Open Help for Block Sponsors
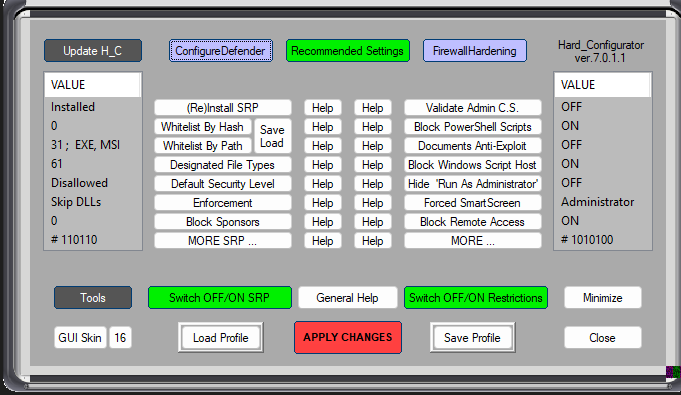Viewport: 681px width, 395px height. click(x=323, y=222)
